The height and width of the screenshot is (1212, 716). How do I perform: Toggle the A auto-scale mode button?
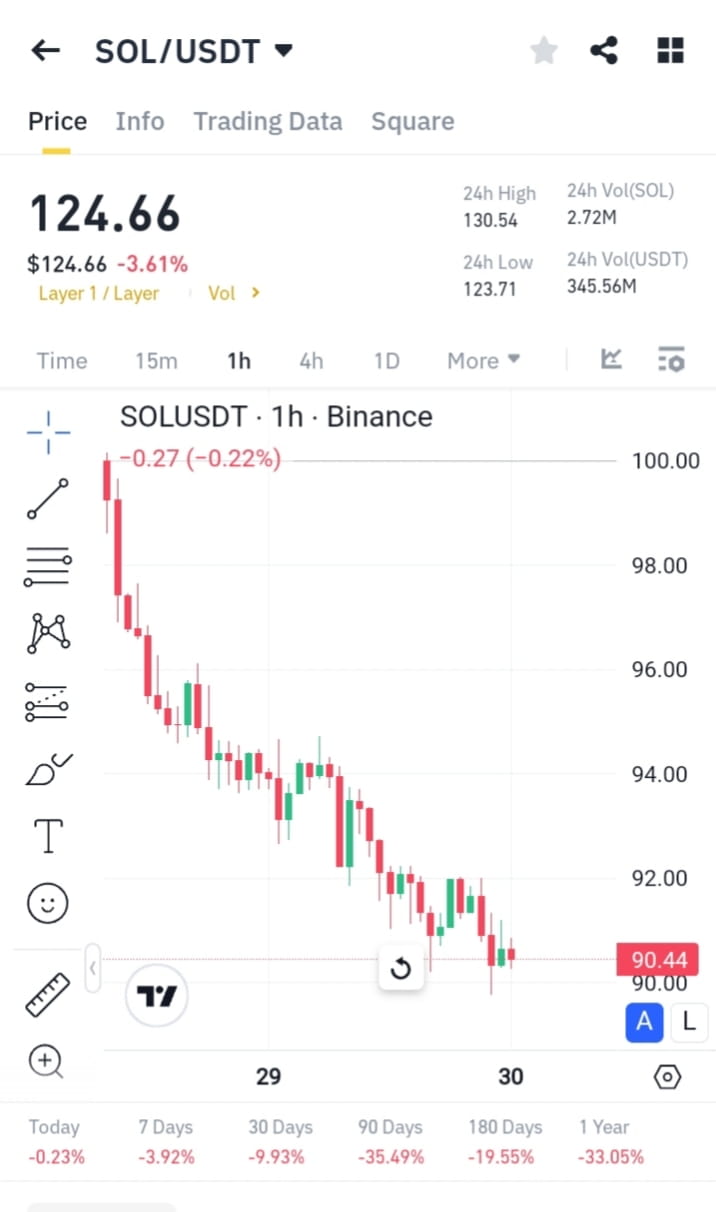point(644,1022)
